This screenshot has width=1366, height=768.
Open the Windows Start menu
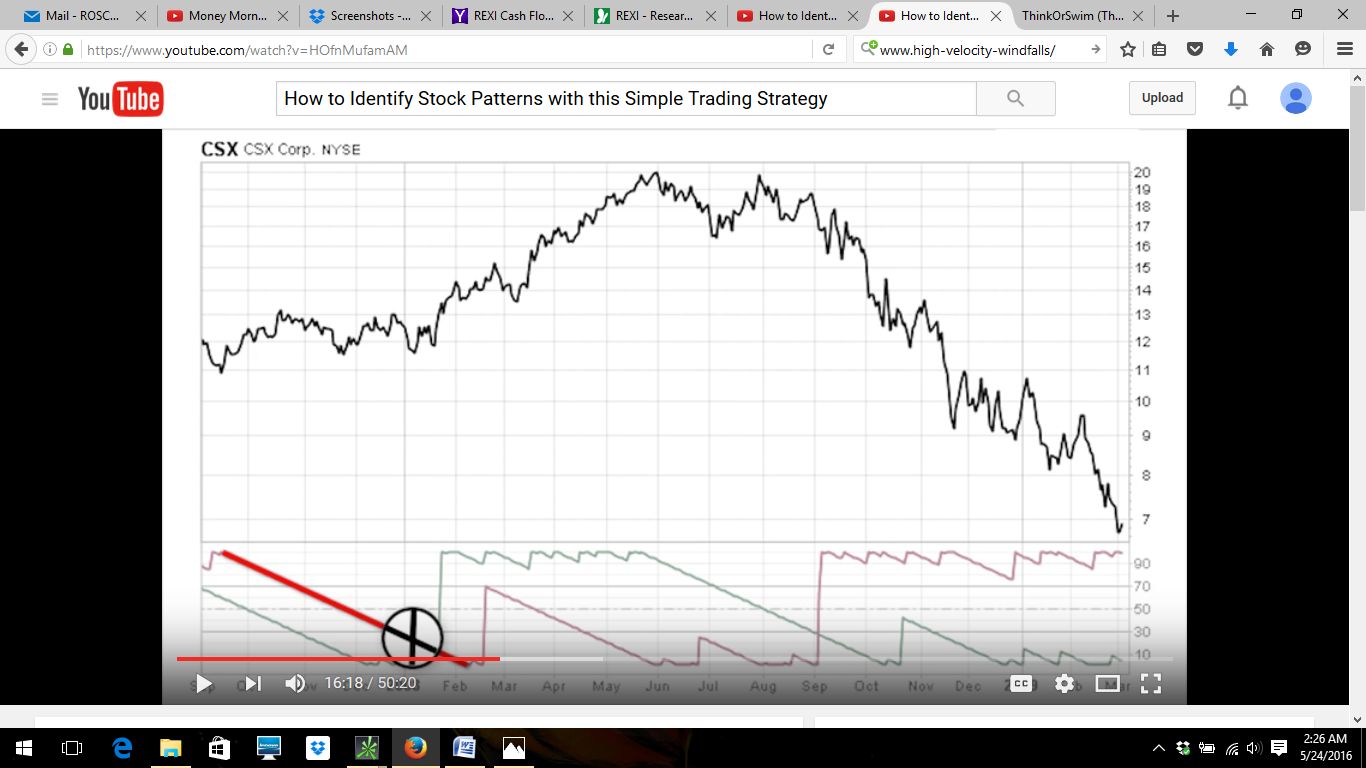point(24,748)
